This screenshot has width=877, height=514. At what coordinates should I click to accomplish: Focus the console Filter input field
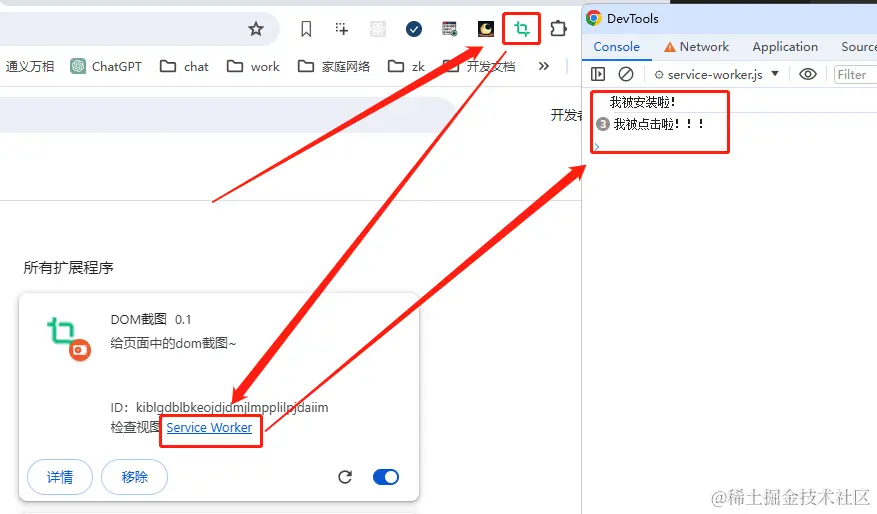coord(855,74)
